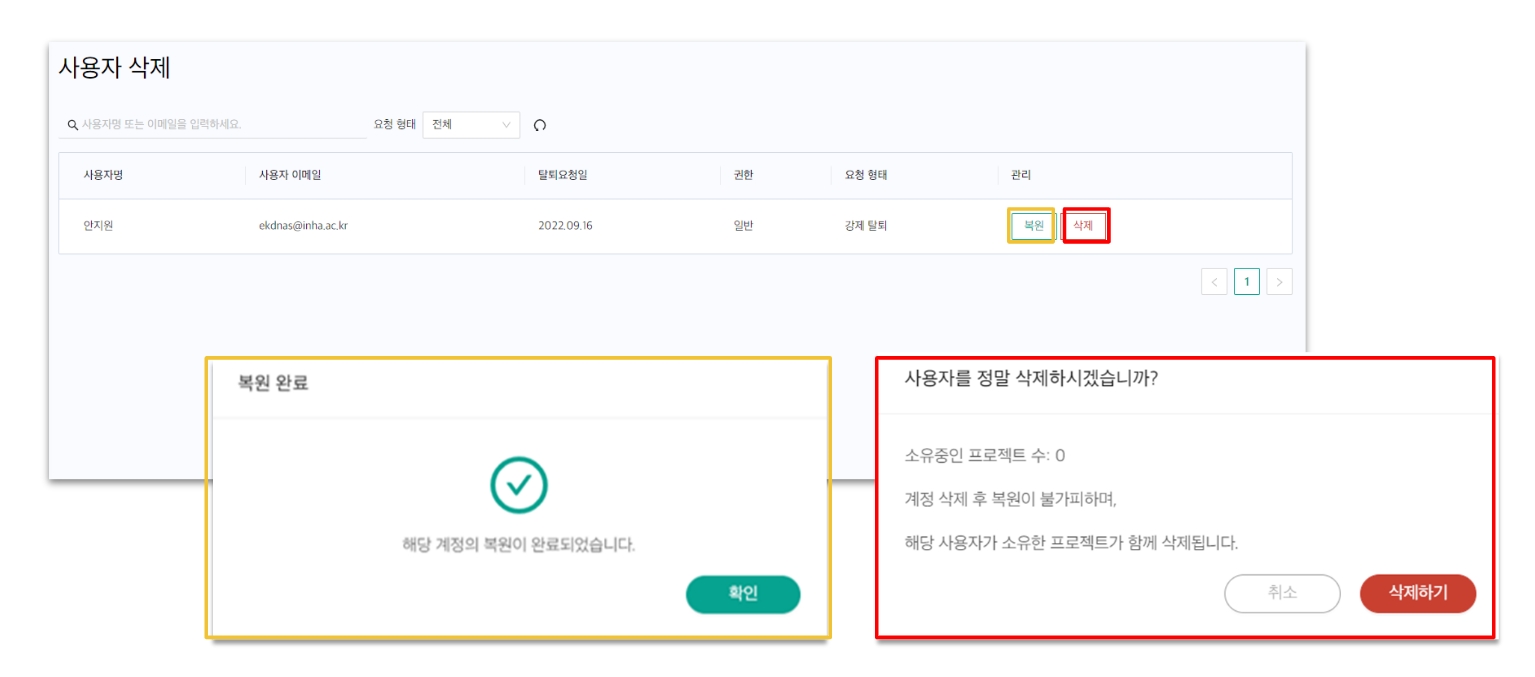This screenshot has height=677, width=1535.
Task: Click the 권한 column header
Action: coord(743,175)
